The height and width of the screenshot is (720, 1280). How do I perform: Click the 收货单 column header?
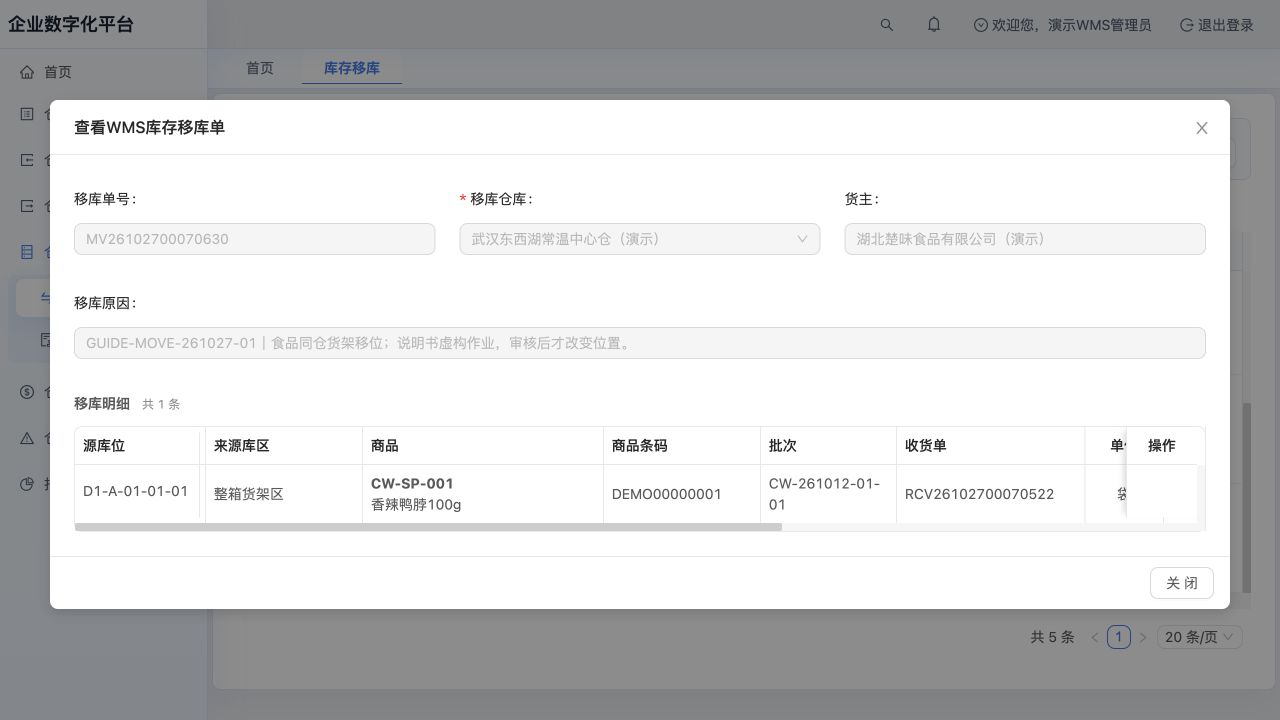click(x=990, y=446)
